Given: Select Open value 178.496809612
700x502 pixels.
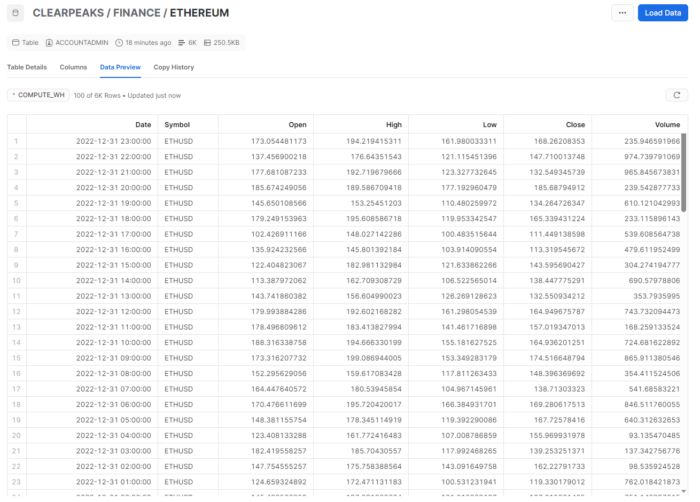Looking at the screenshot, I should pyautogui.click(x=279, y=327).
